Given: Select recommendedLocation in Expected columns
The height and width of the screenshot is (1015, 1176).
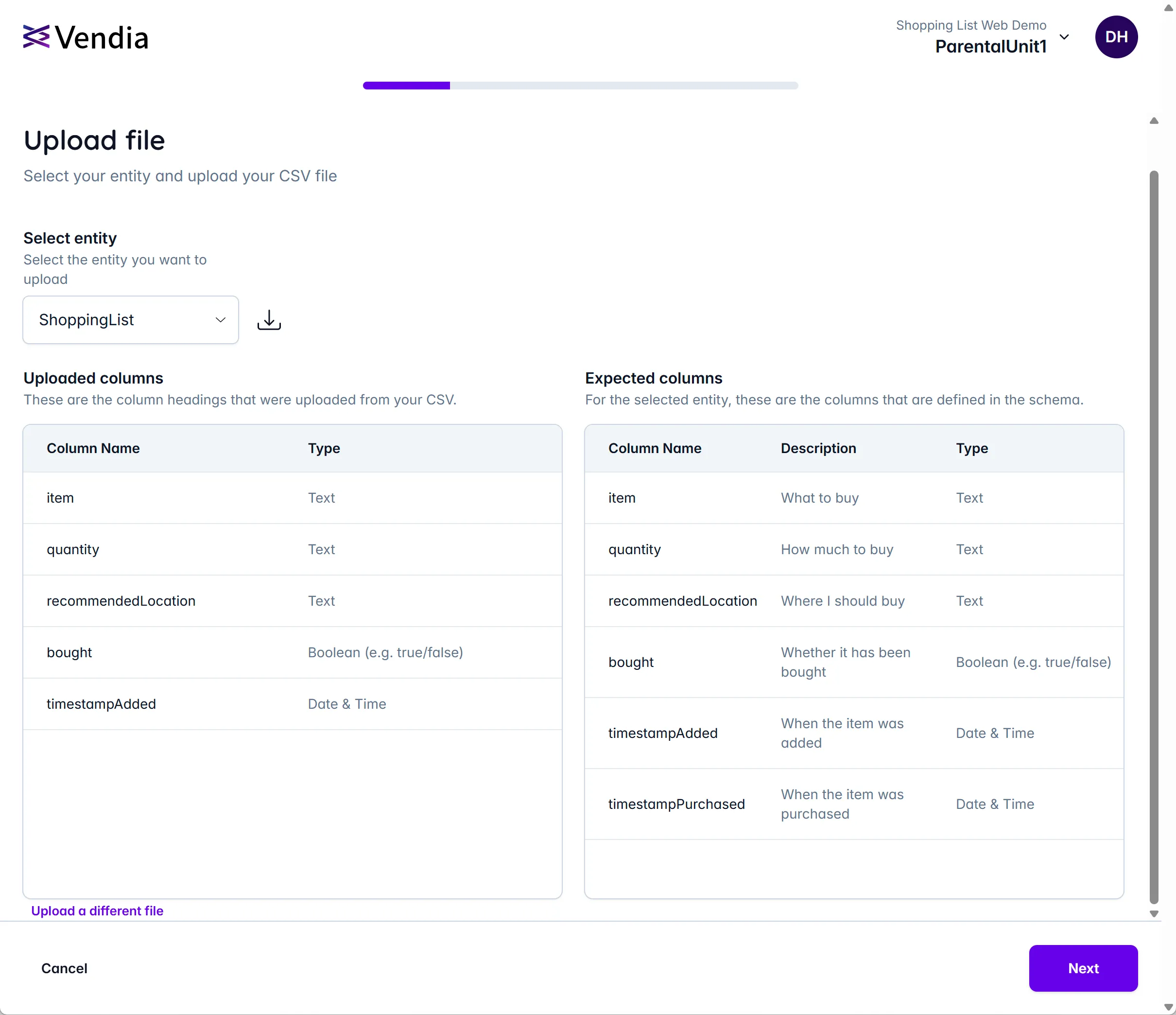Looking at the screenshot, I should 683,601.
